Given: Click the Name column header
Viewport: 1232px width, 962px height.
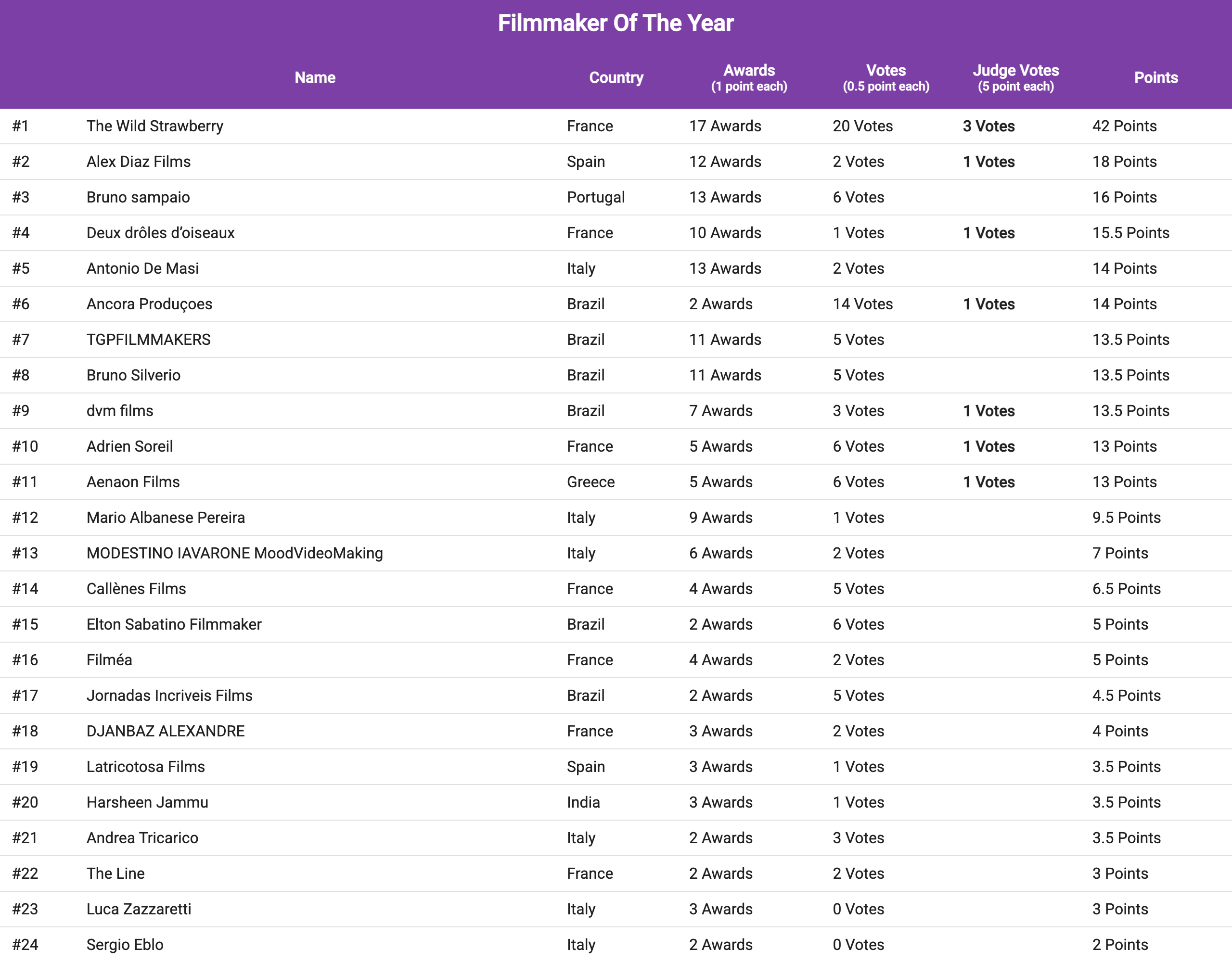Looking at the screenshot, I should [315, 78].
